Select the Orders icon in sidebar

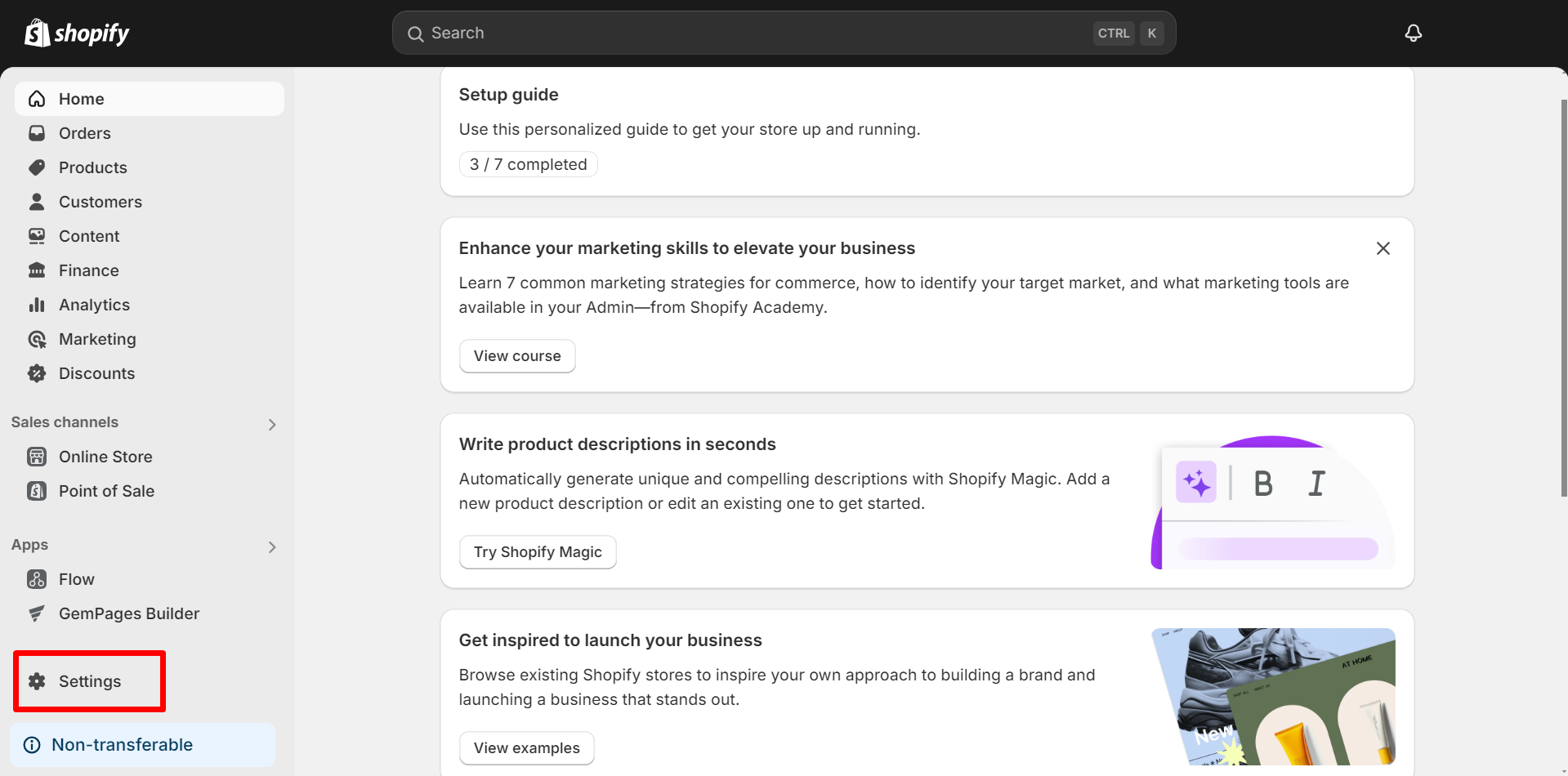[x=37, y=132]
